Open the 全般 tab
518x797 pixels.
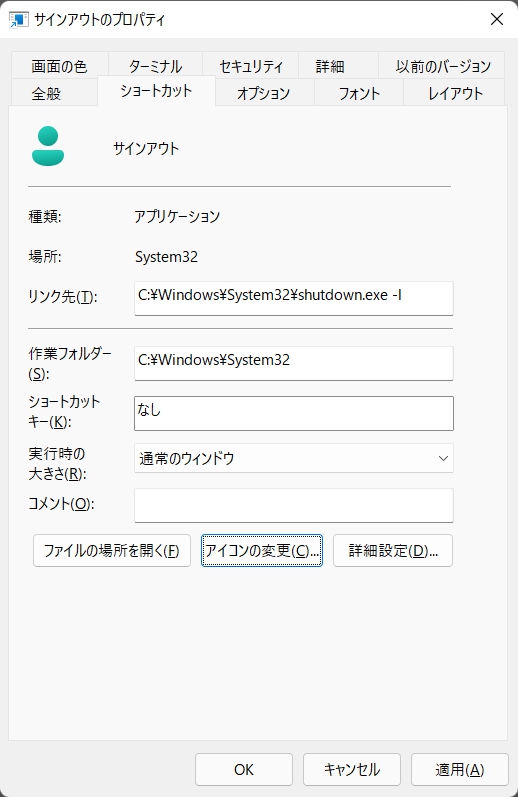pos(46,94)
